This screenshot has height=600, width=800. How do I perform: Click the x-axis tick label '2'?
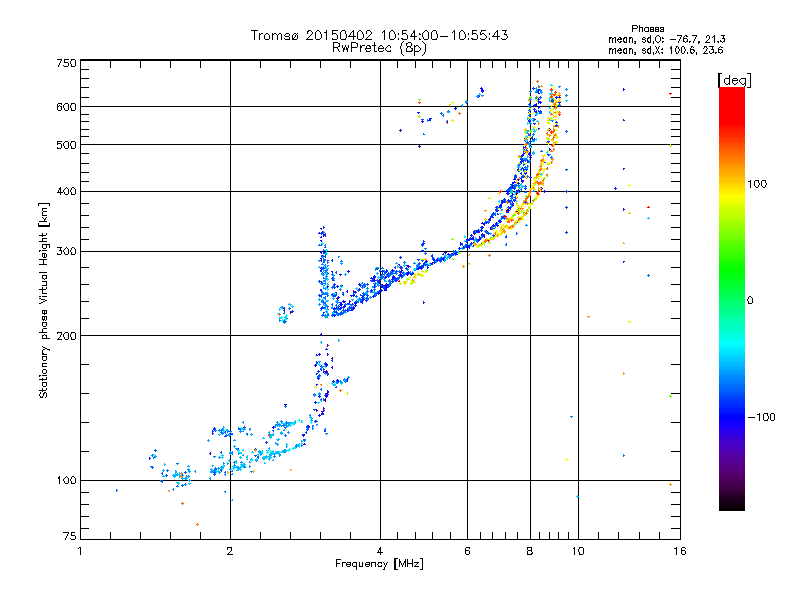click(x=230, y=551)
